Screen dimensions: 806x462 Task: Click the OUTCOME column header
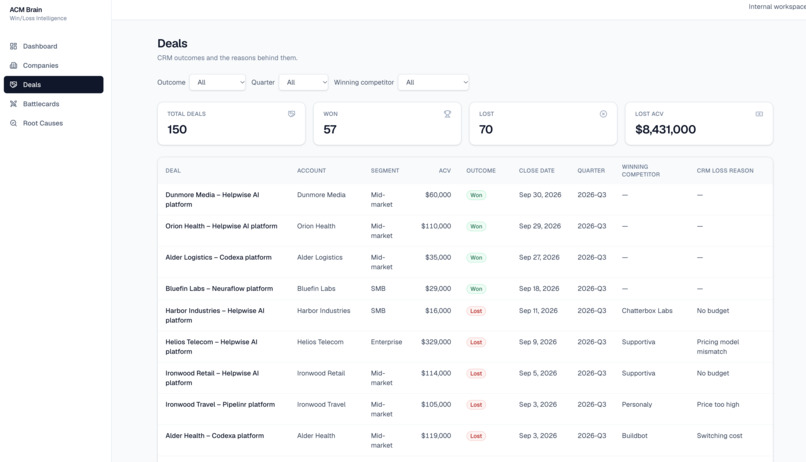[x=481, y=171]
